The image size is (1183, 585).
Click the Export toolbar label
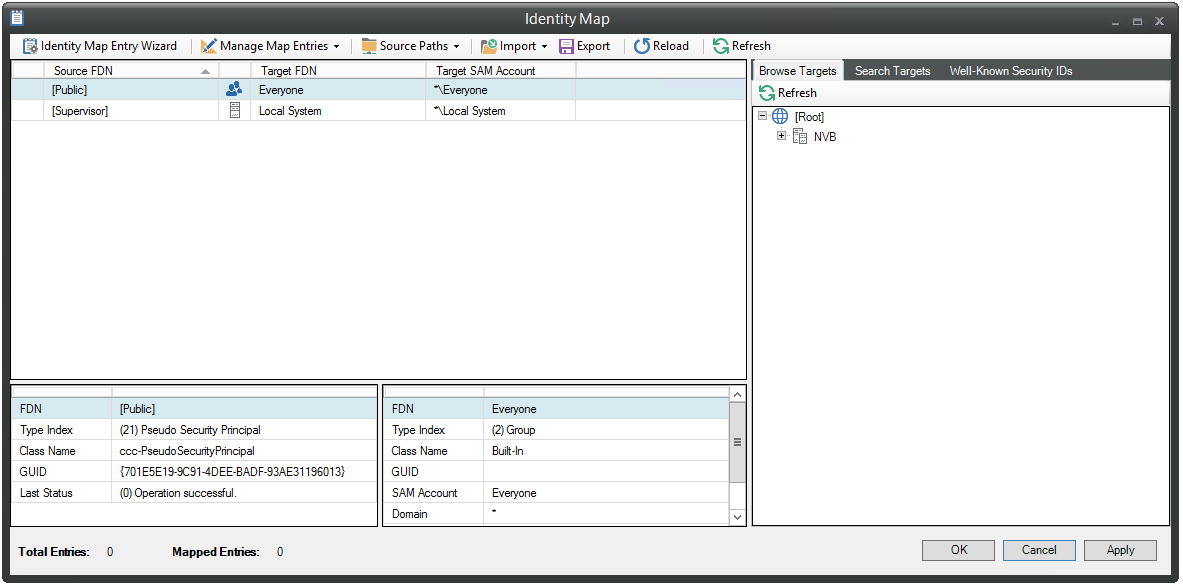coord(594,46)
